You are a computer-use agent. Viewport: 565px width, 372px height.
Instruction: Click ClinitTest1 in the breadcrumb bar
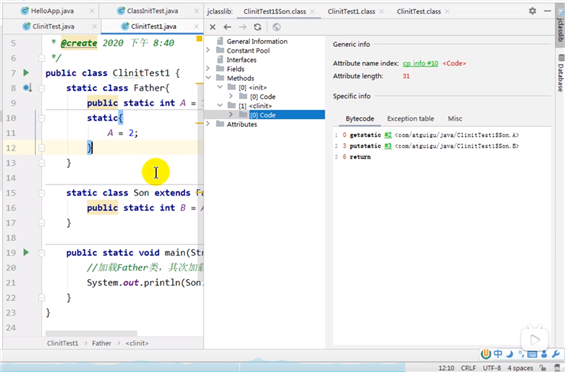(62, 343)
